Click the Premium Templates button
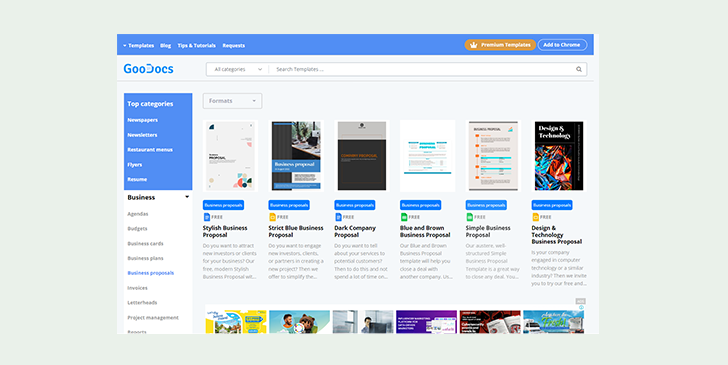728x365 pixels. (500, 45)
